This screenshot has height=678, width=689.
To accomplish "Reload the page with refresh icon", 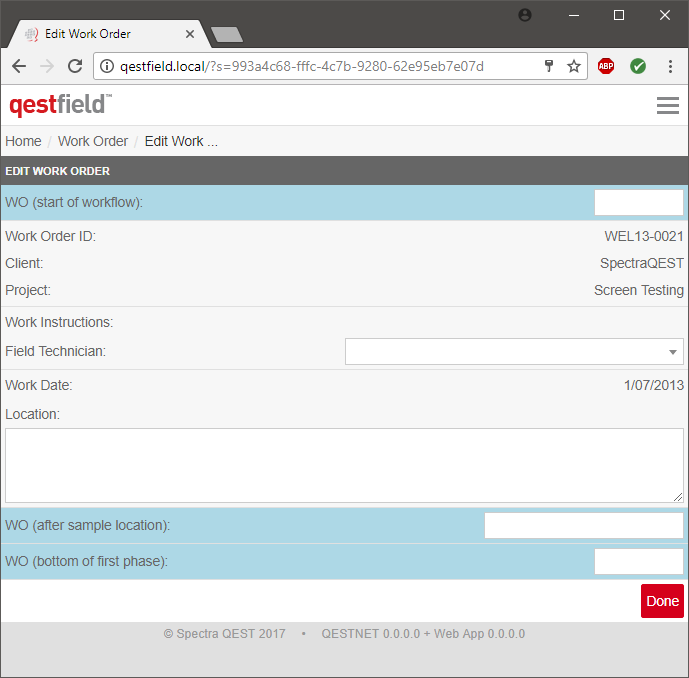I will [x=74, y=66].
